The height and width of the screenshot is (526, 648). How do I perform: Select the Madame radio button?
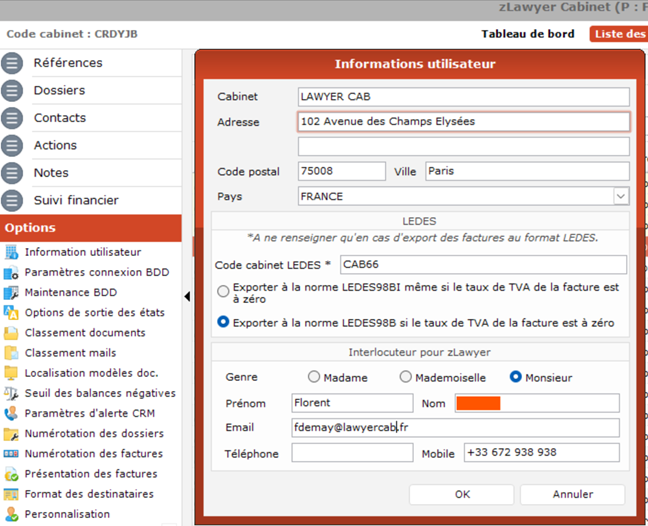[x=314, y=378]
